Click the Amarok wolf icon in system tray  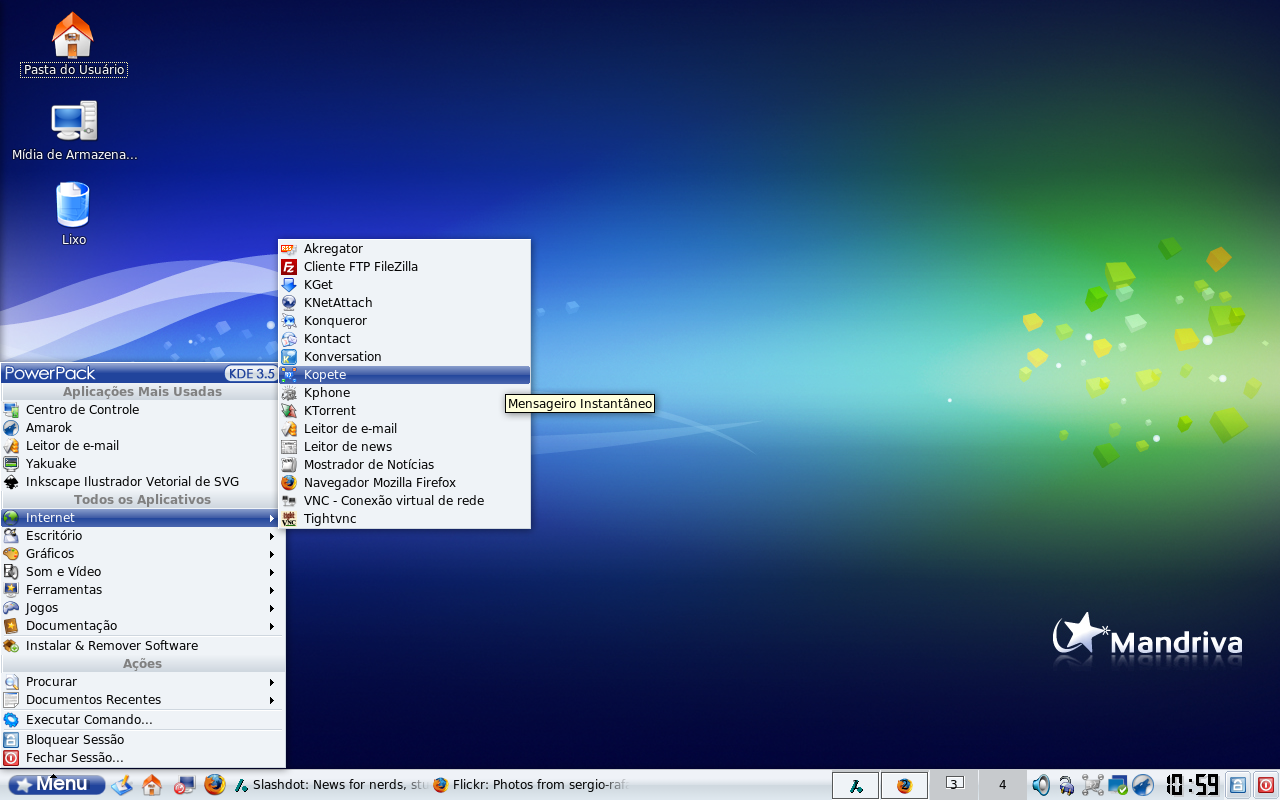(x=1143, y=785)
